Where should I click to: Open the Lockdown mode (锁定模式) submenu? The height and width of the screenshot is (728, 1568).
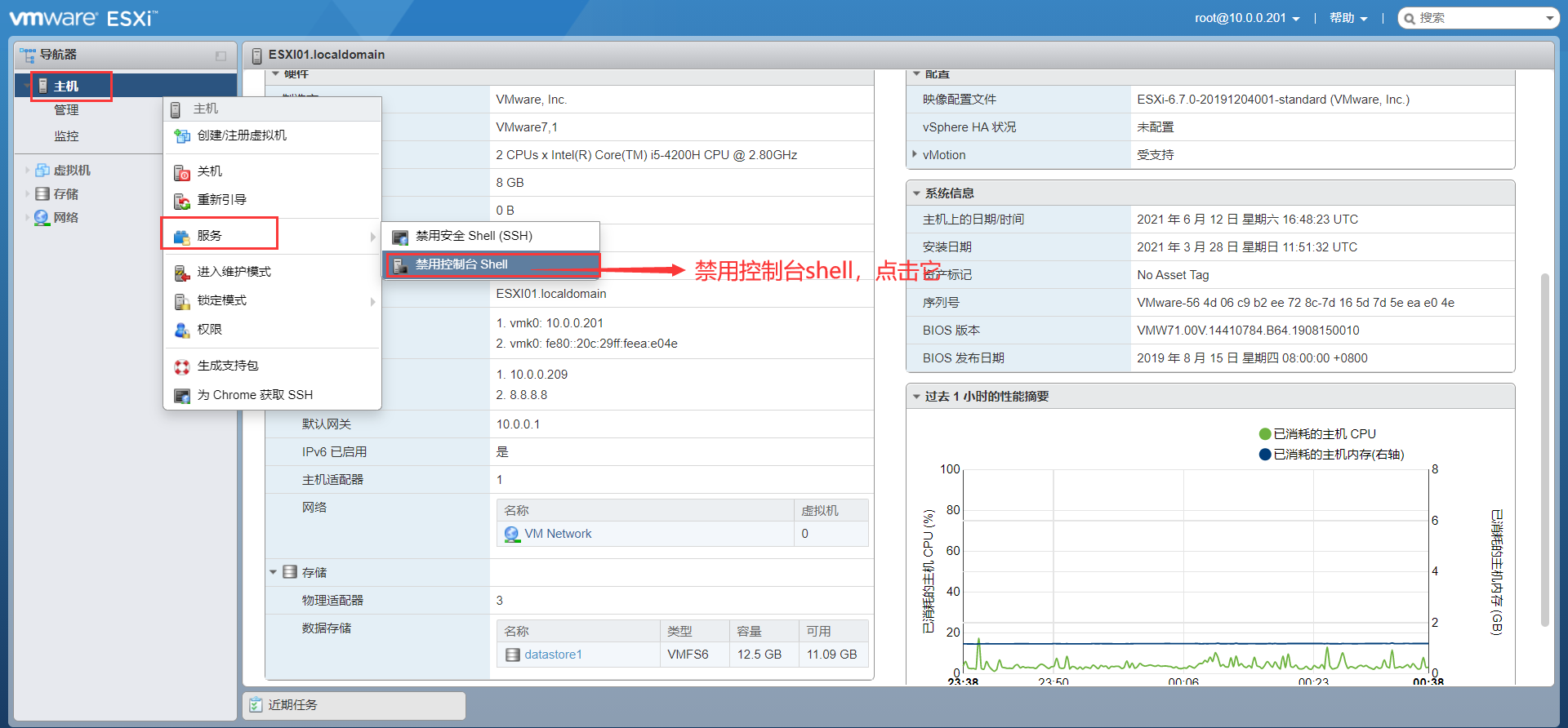[272, 300]
